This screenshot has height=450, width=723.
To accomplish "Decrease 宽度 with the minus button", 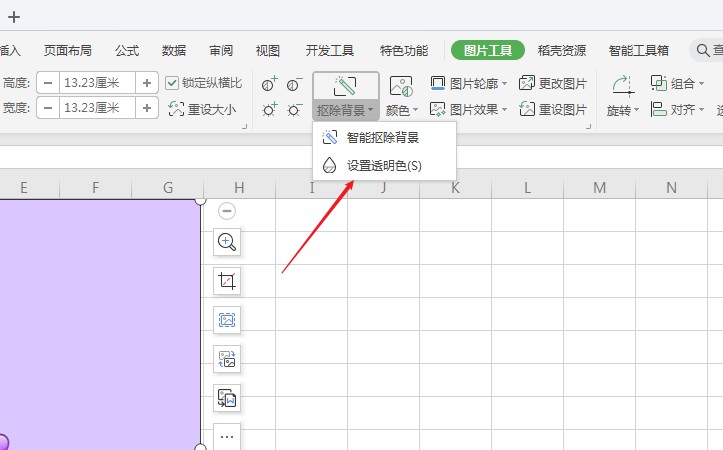I will click(x=48, y=108).
